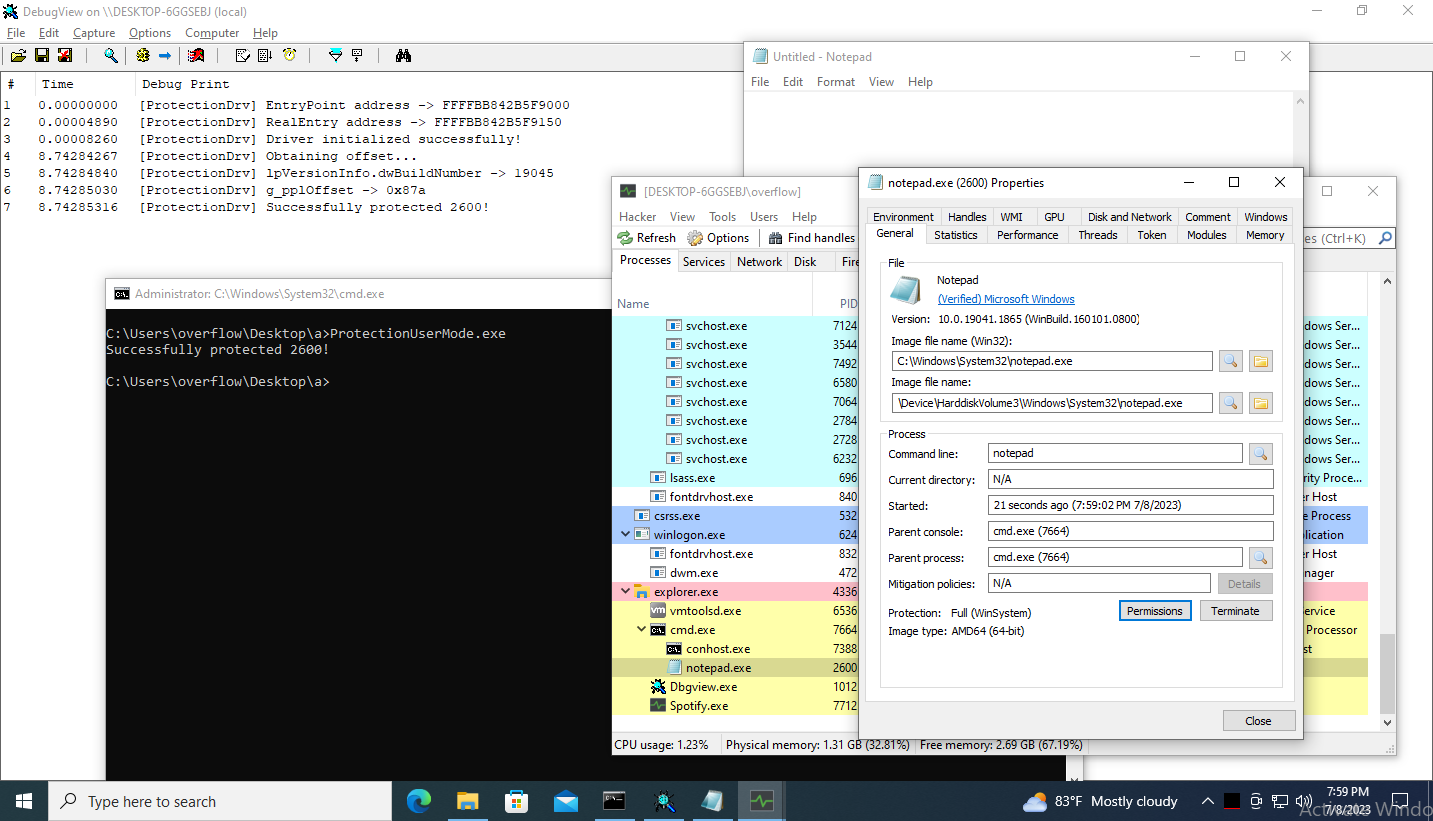Open the Computer menu in DebugView

click(x=212, y=32)
